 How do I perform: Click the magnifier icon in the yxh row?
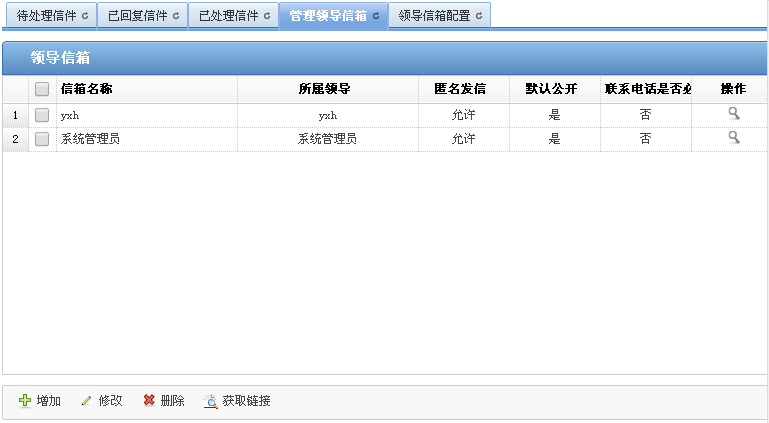point(733,114)
